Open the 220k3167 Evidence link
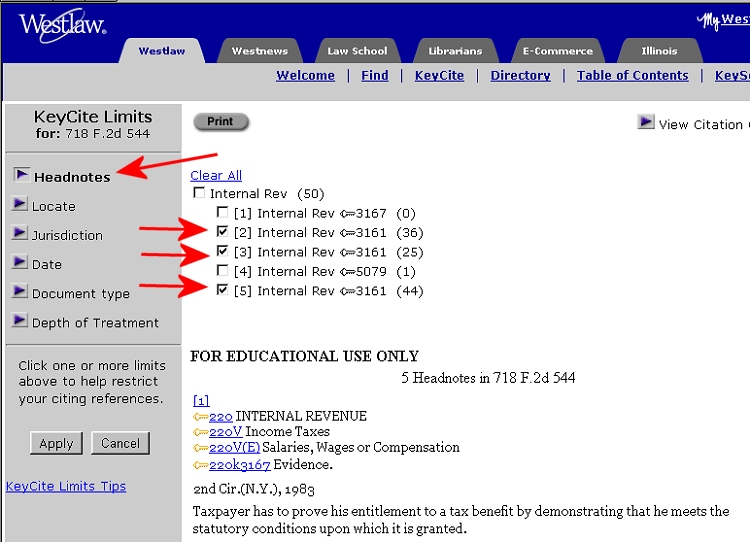Viewport: 750px width, 542px height. (240, 465)
